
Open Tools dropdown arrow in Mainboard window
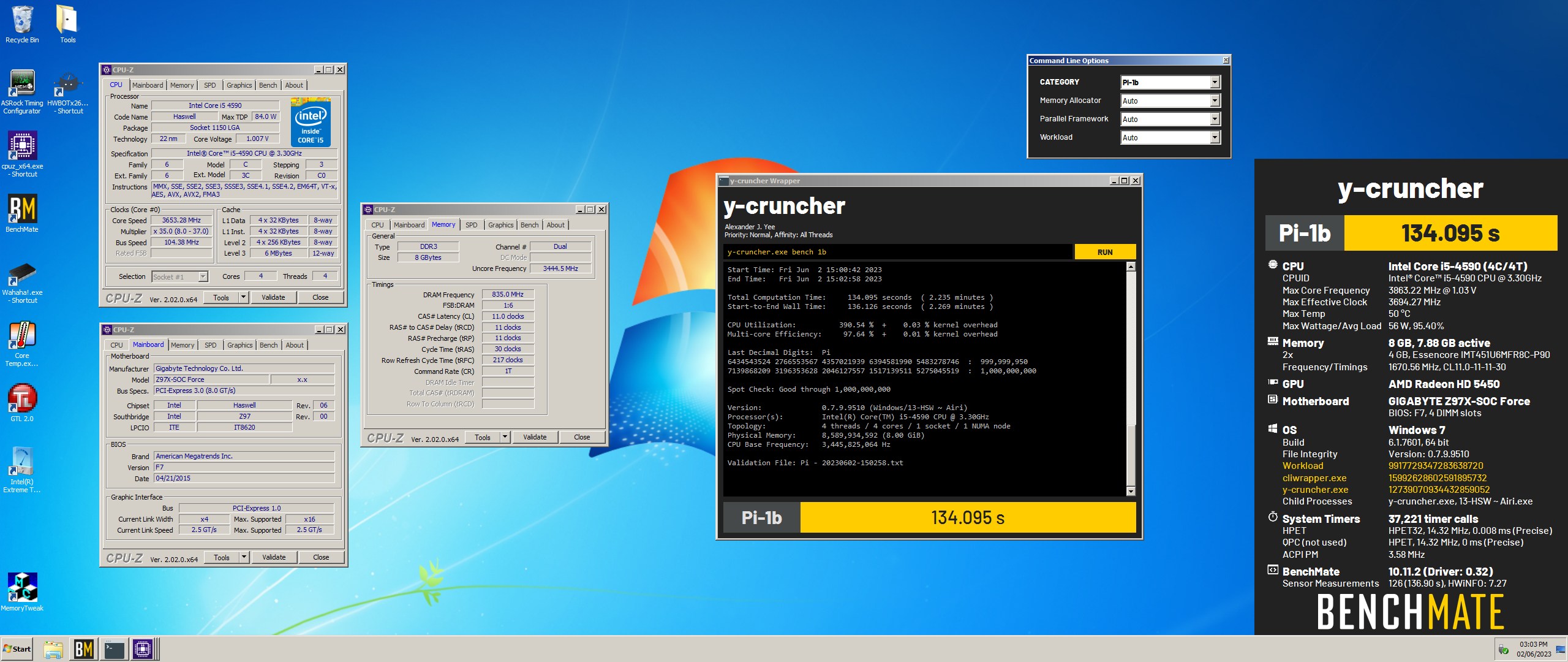pyautogui.click(x=244, y=557)
